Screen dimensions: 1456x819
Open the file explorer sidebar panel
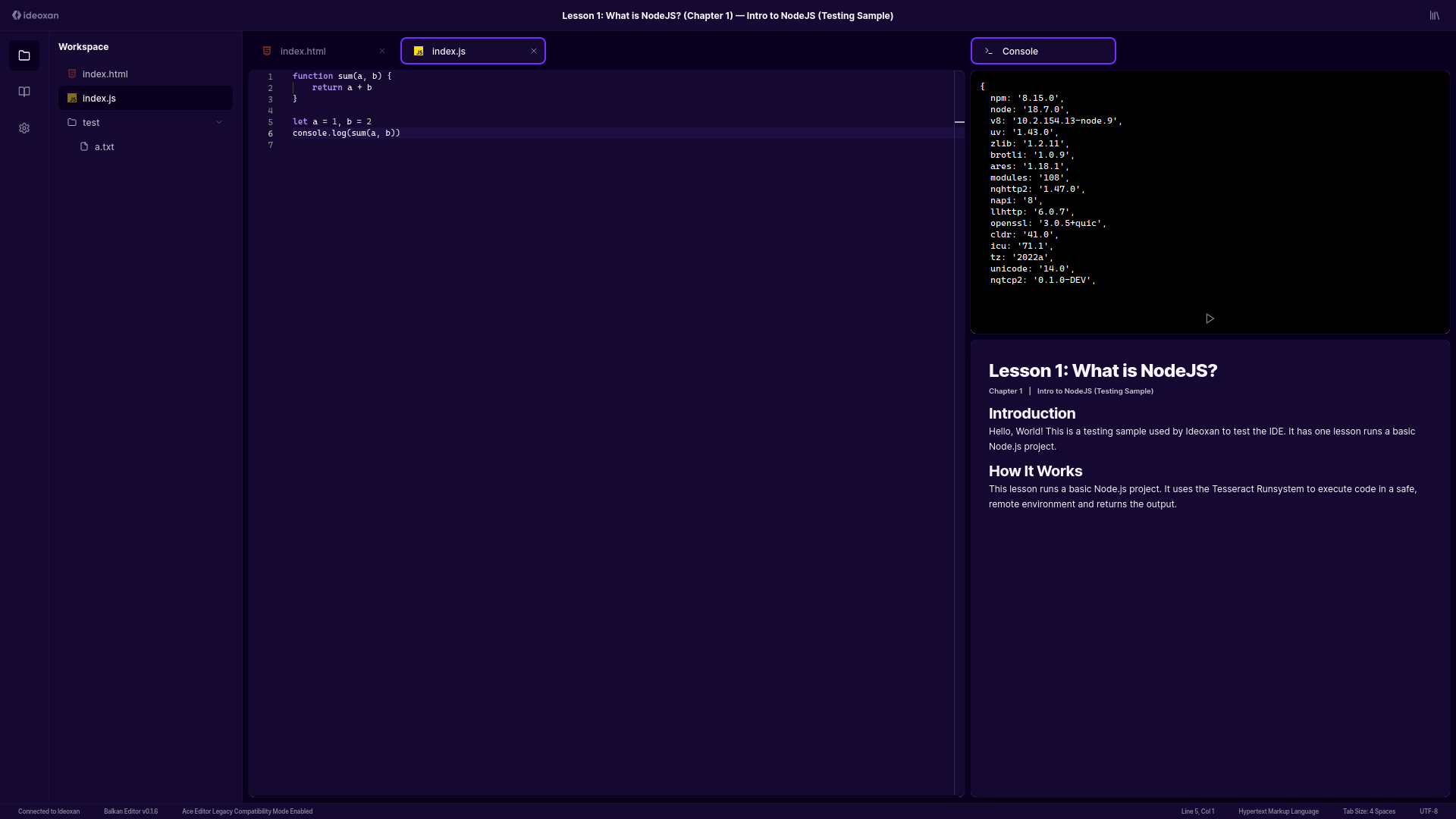coord(24,55)
